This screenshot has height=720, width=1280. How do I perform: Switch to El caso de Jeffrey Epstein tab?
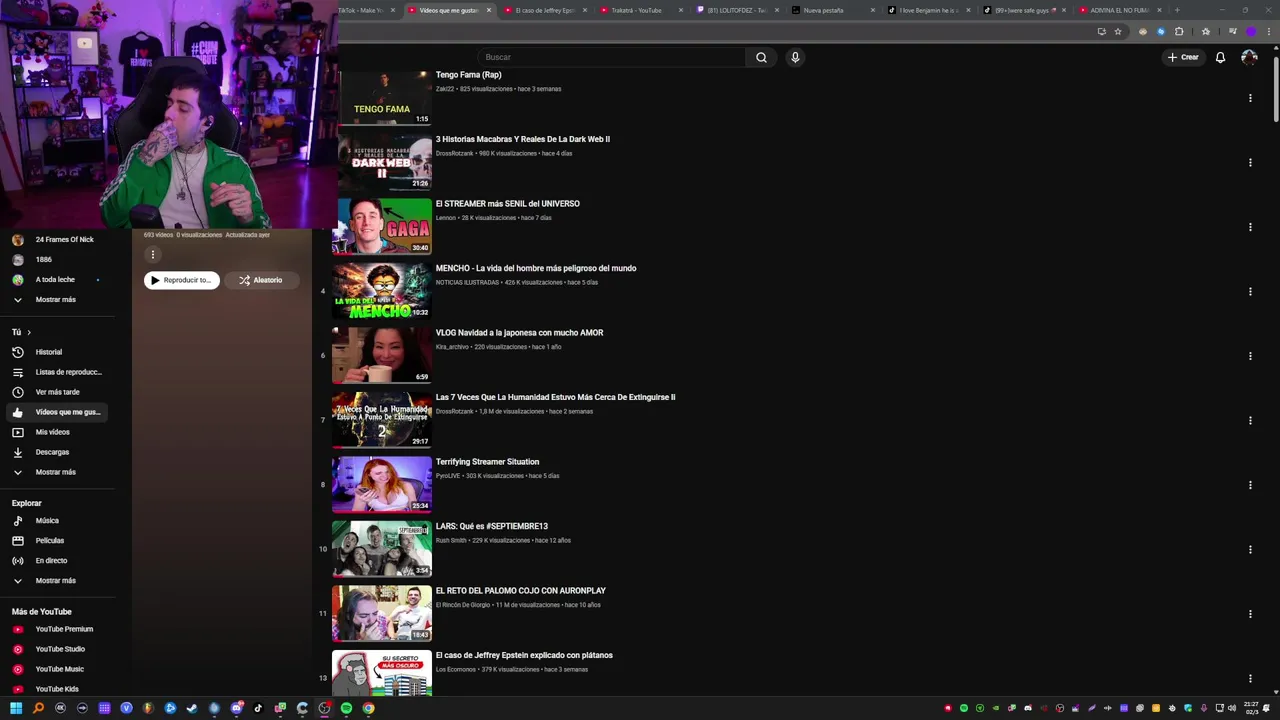tap(545, 10)
